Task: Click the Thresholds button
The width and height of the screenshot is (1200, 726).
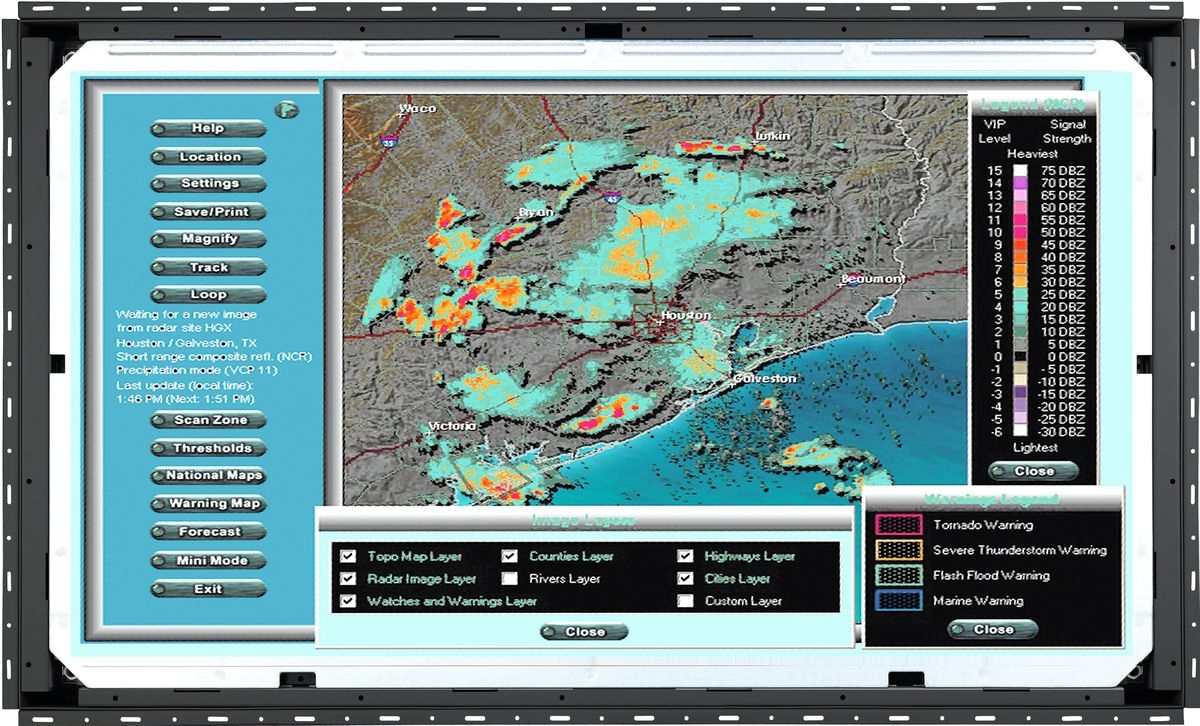Action: 209,449
